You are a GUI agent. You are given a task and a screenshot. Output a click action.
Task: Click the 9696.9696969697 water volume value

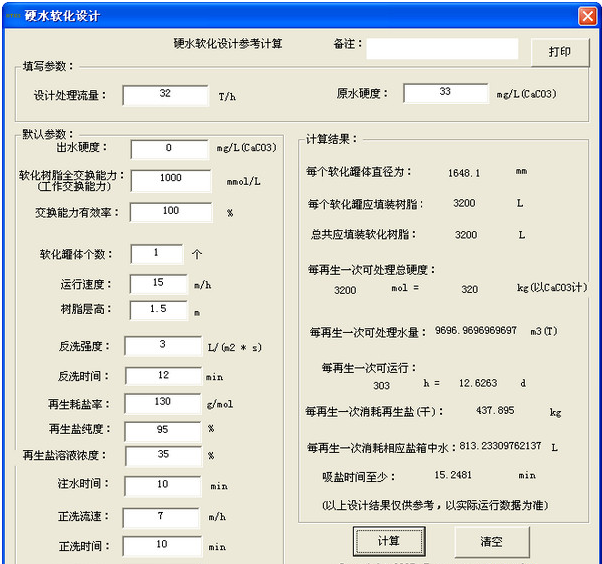476,330
